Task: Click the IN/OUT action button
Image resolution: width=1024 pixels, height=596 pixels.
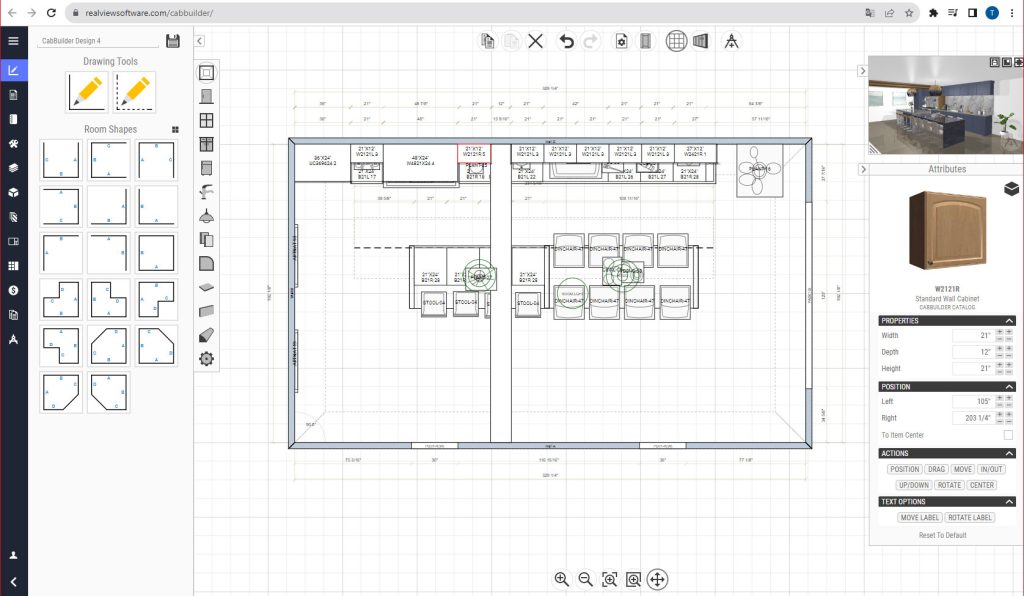Action: click(991, 469)
